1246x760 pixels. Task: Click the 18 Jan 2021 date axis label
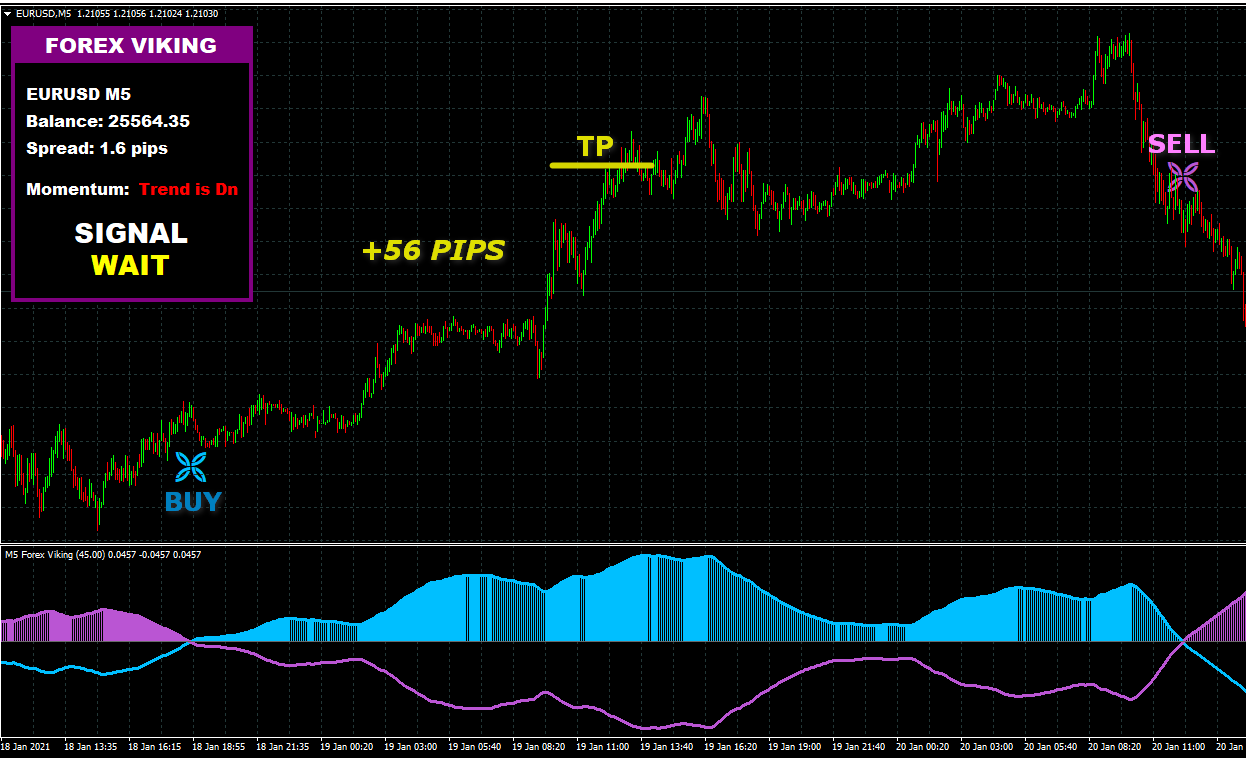pyautogui.click(x=25, y=747)
